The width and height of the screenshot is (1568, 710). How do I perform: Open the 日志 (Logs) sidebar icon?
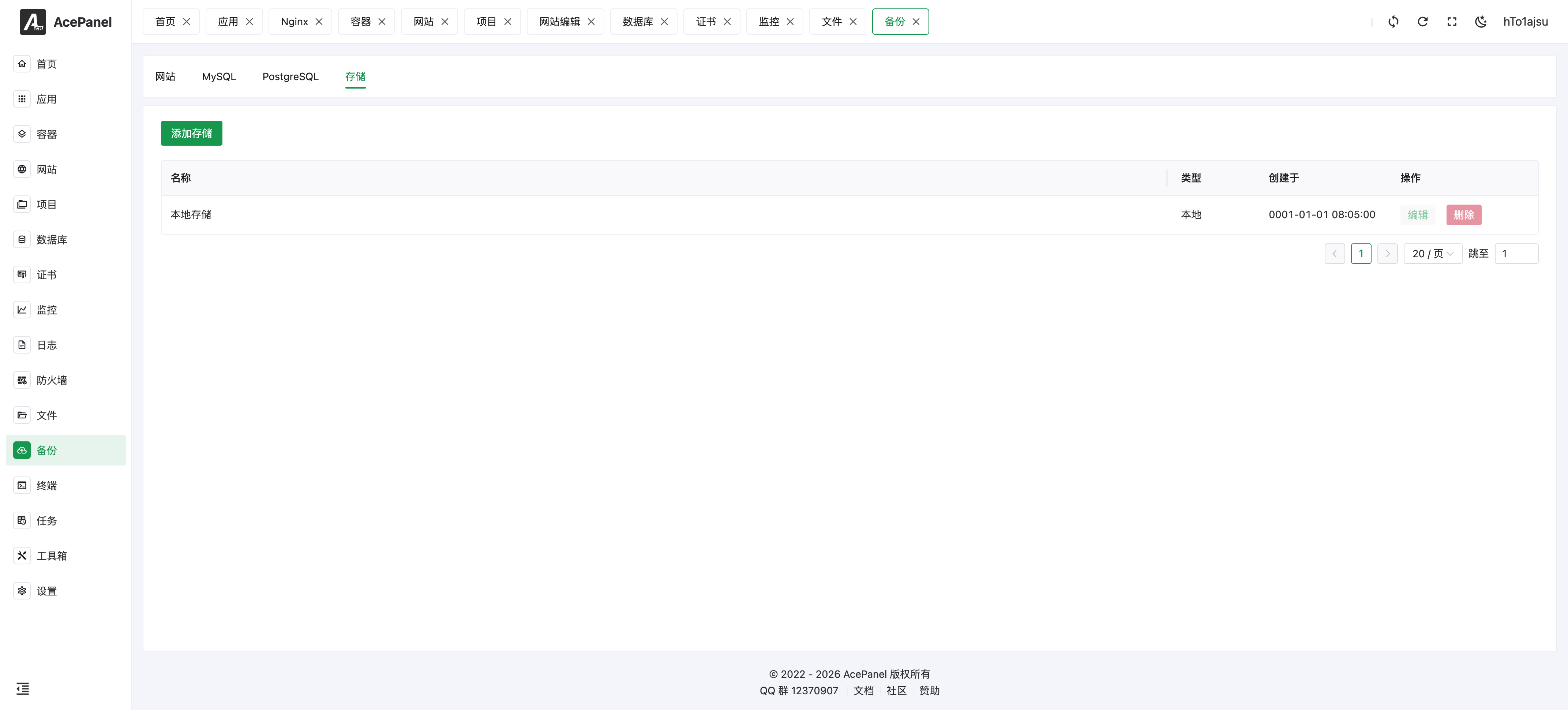pos(22,344)
